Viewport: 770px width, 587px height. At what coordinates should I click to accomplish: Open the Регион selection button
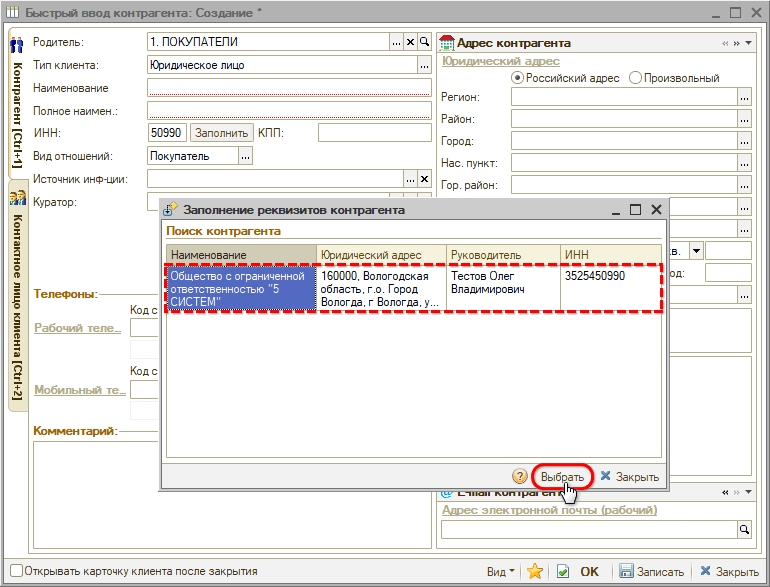click(x=743, y=97)
